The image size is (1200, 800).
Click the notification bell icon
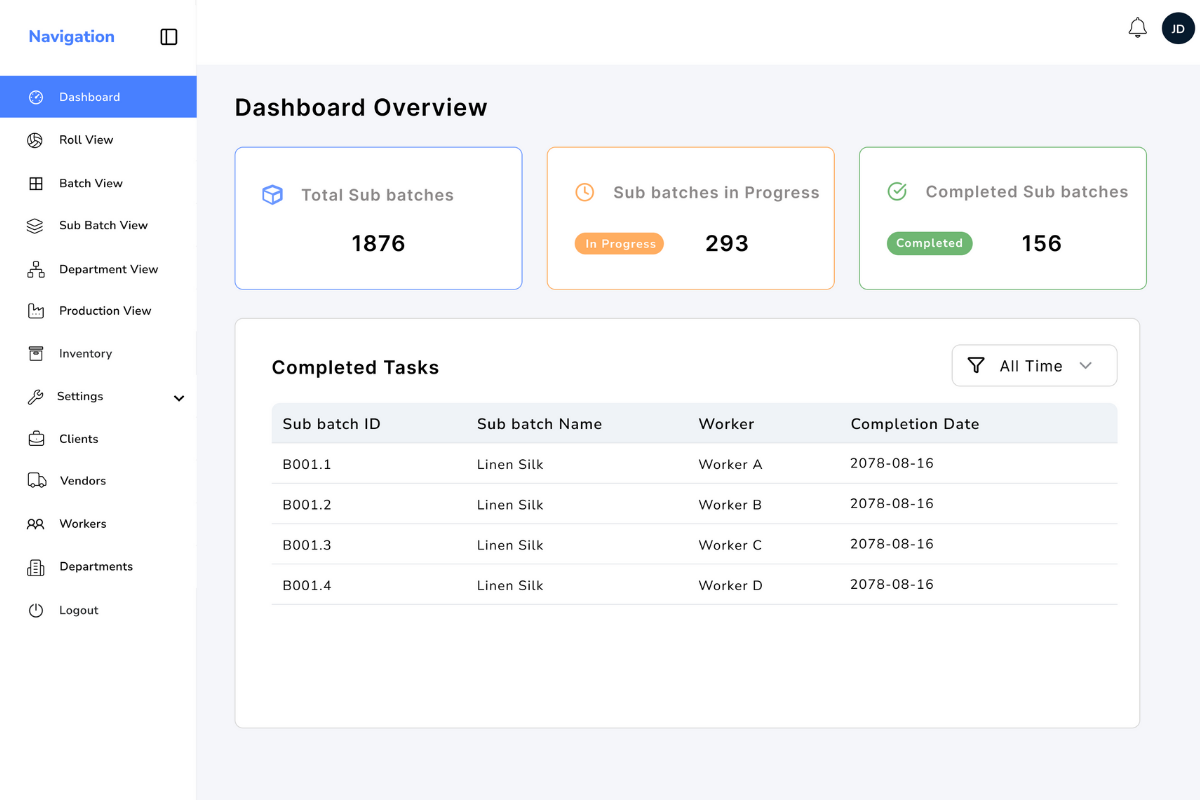1137,28
